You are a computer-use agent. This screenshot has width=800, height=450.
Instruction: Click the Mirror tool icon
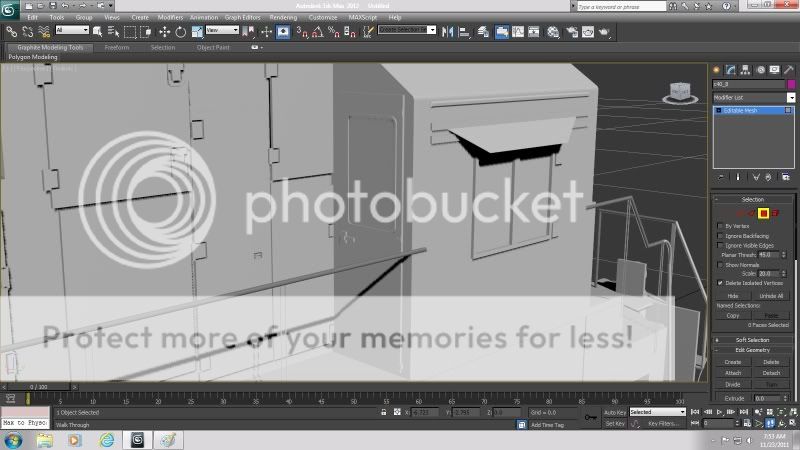click(x=447, y=32)
